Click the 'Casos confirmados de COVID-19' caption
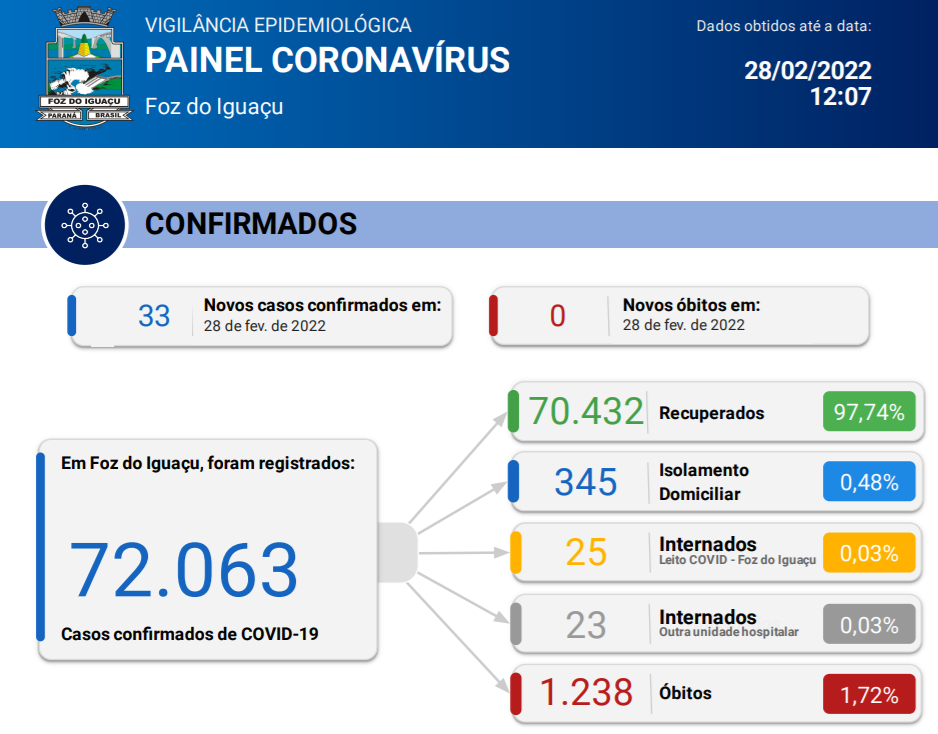 (x=190, y=634)
